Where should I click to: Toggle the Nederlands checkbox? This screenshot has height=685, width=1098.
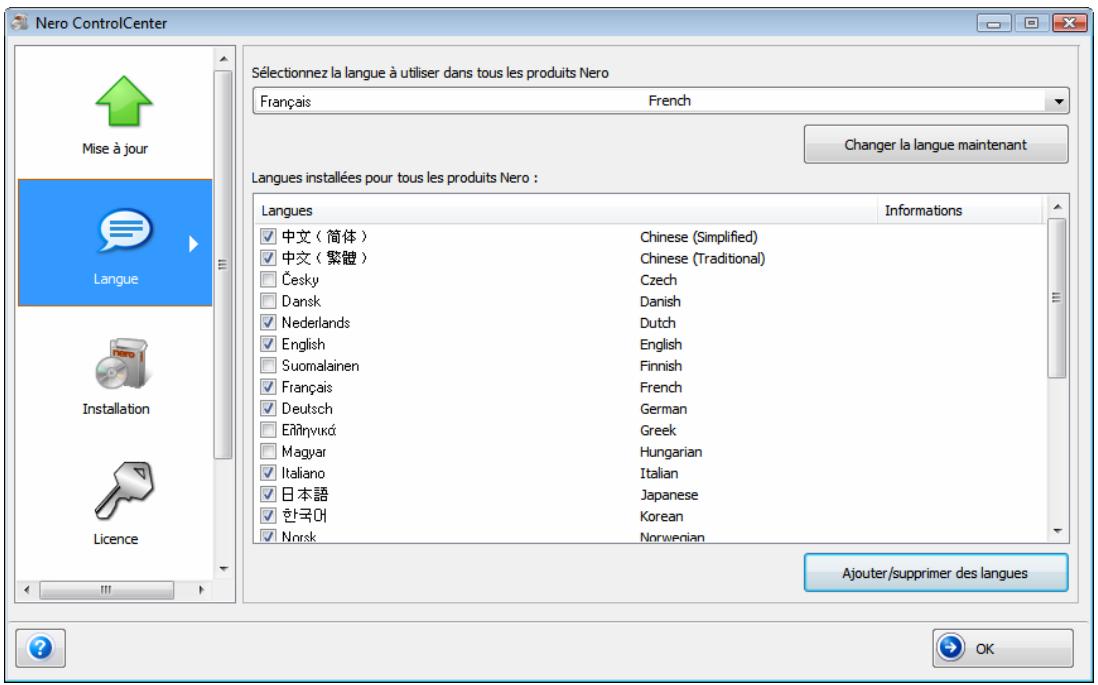267,322
